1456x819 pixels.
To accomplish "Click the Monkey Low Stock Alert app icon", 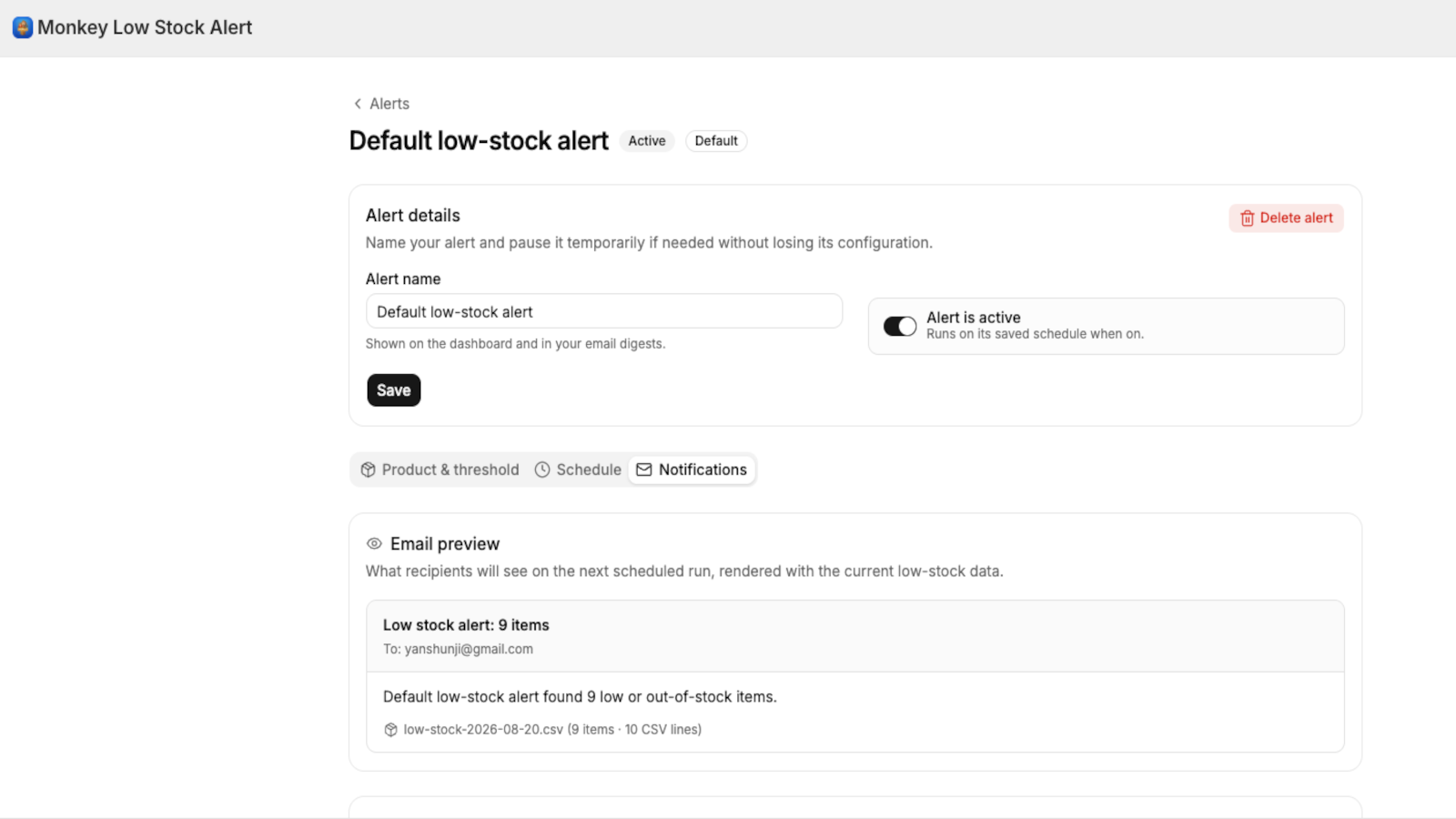I will pos(23,27).
